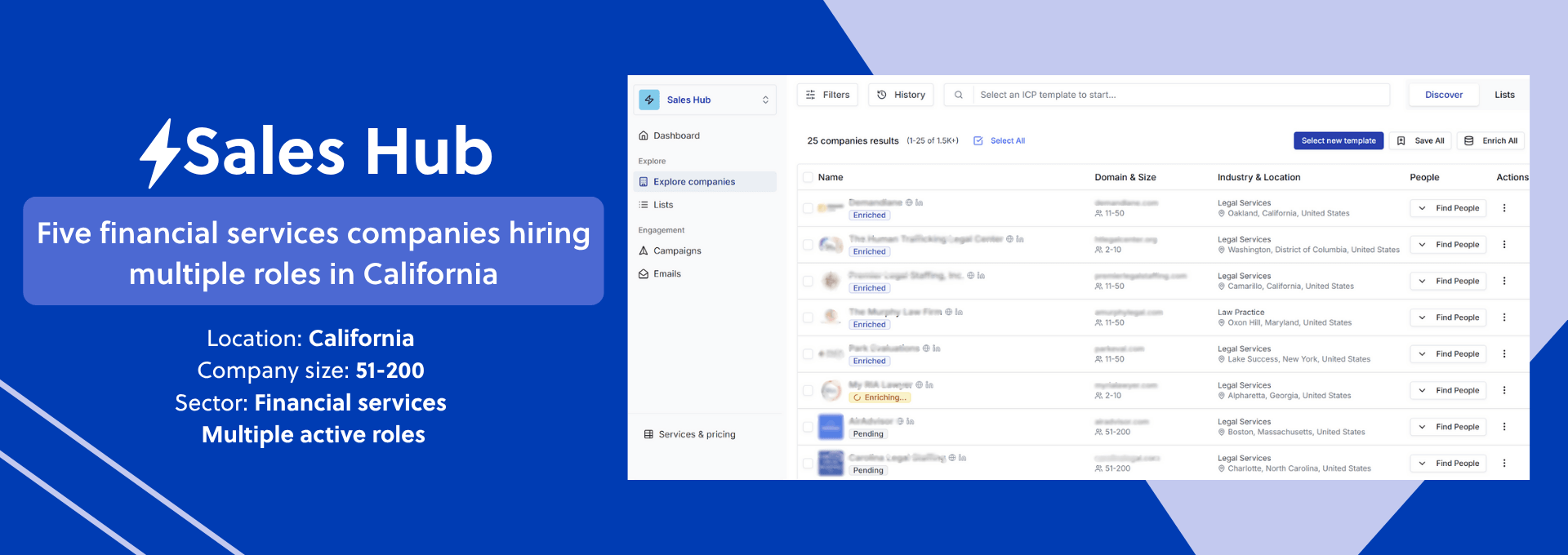Screen dimensions: 1568x555
Task: Click the Sales Hub lightning logo icon
Action: click(x=649, y=100)
